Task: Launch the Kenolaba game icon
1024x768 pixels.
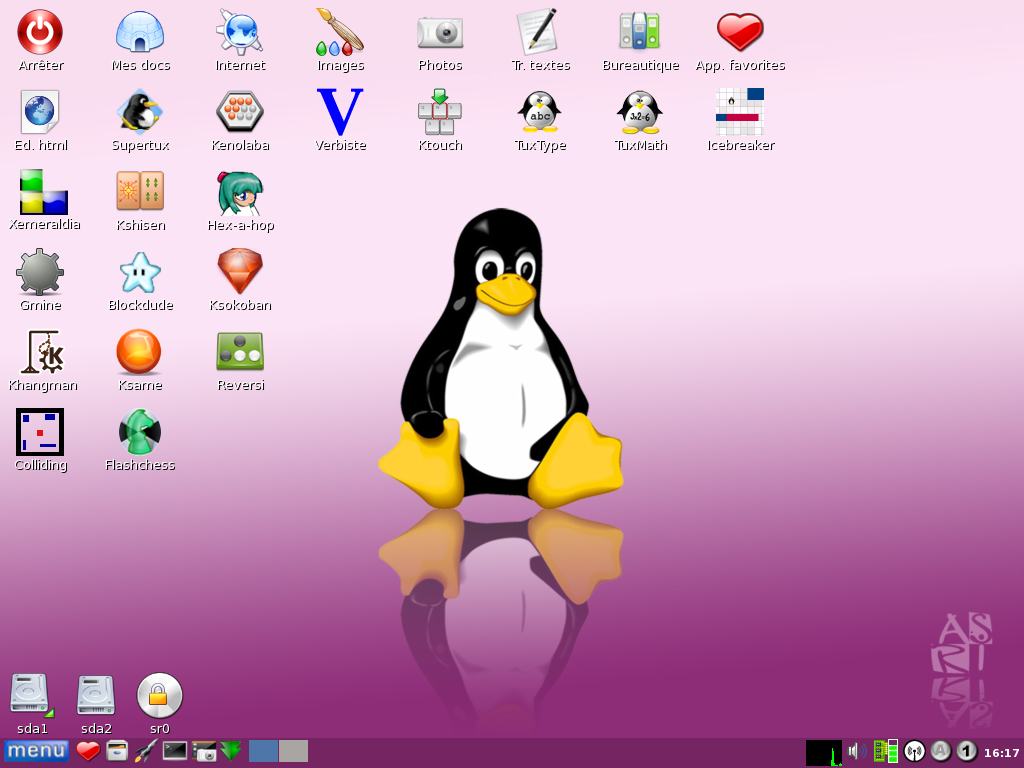Action: click(x=240, y=112)
